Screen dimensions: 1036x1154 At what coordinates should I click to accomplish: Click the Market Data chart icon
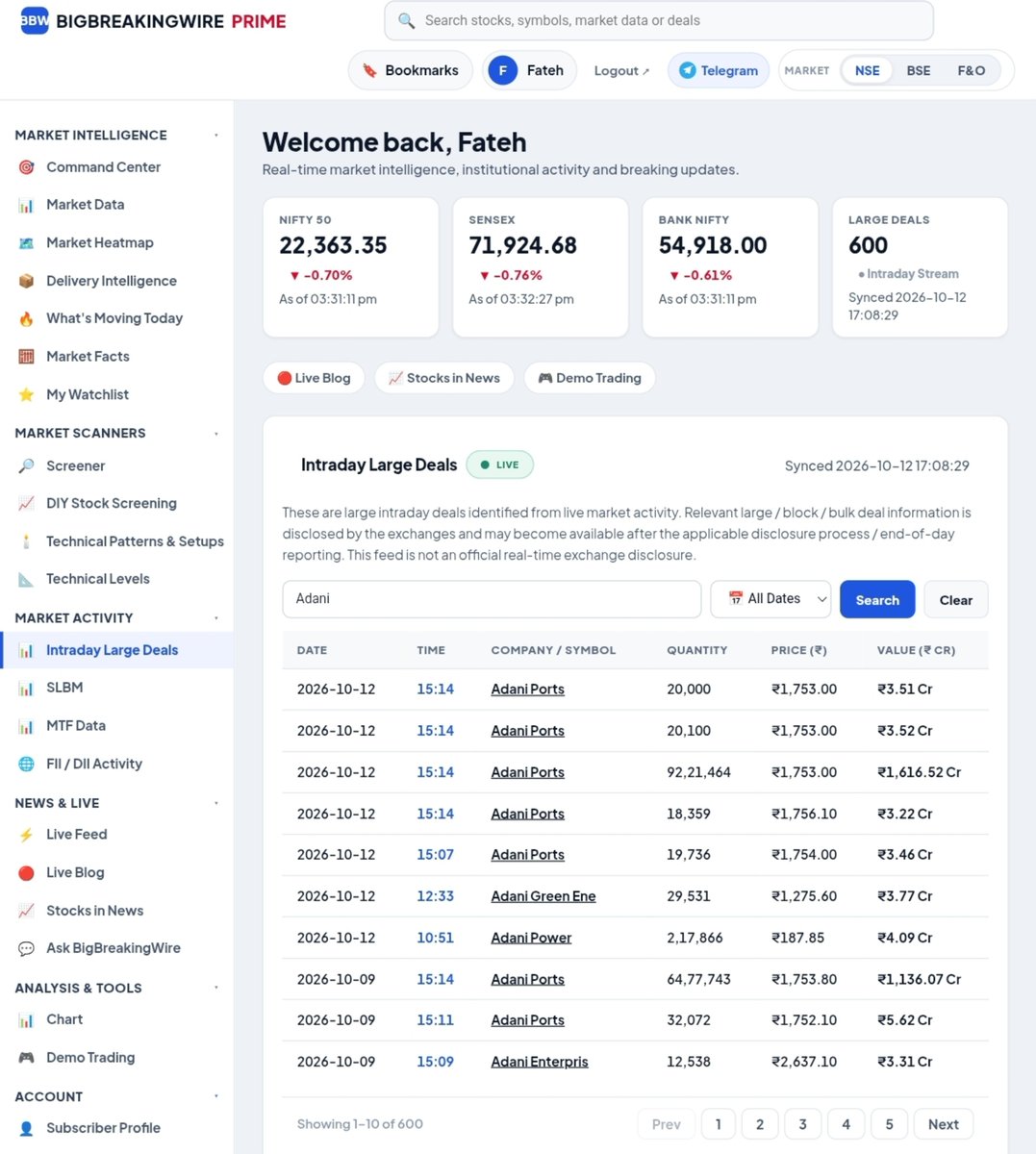(27, 205)
